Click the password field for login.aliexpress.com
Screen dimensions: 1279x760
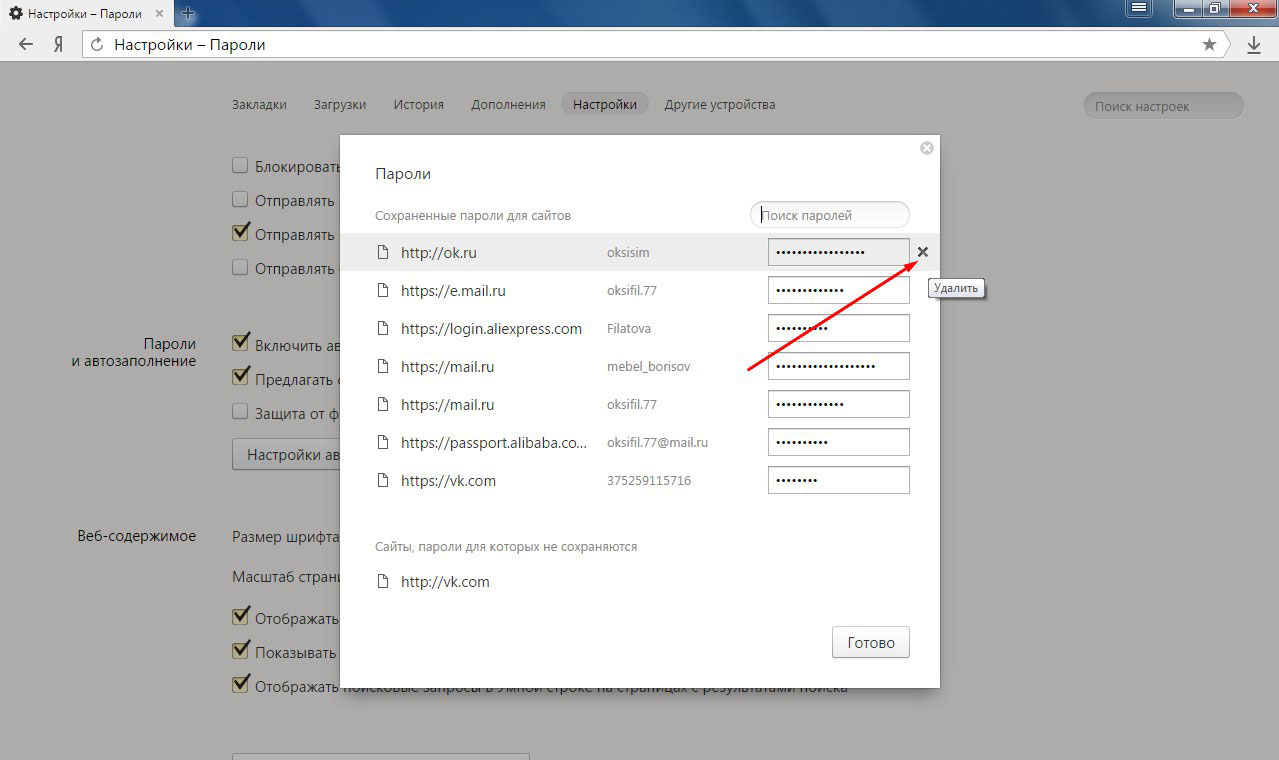click(x=838, y=328)
